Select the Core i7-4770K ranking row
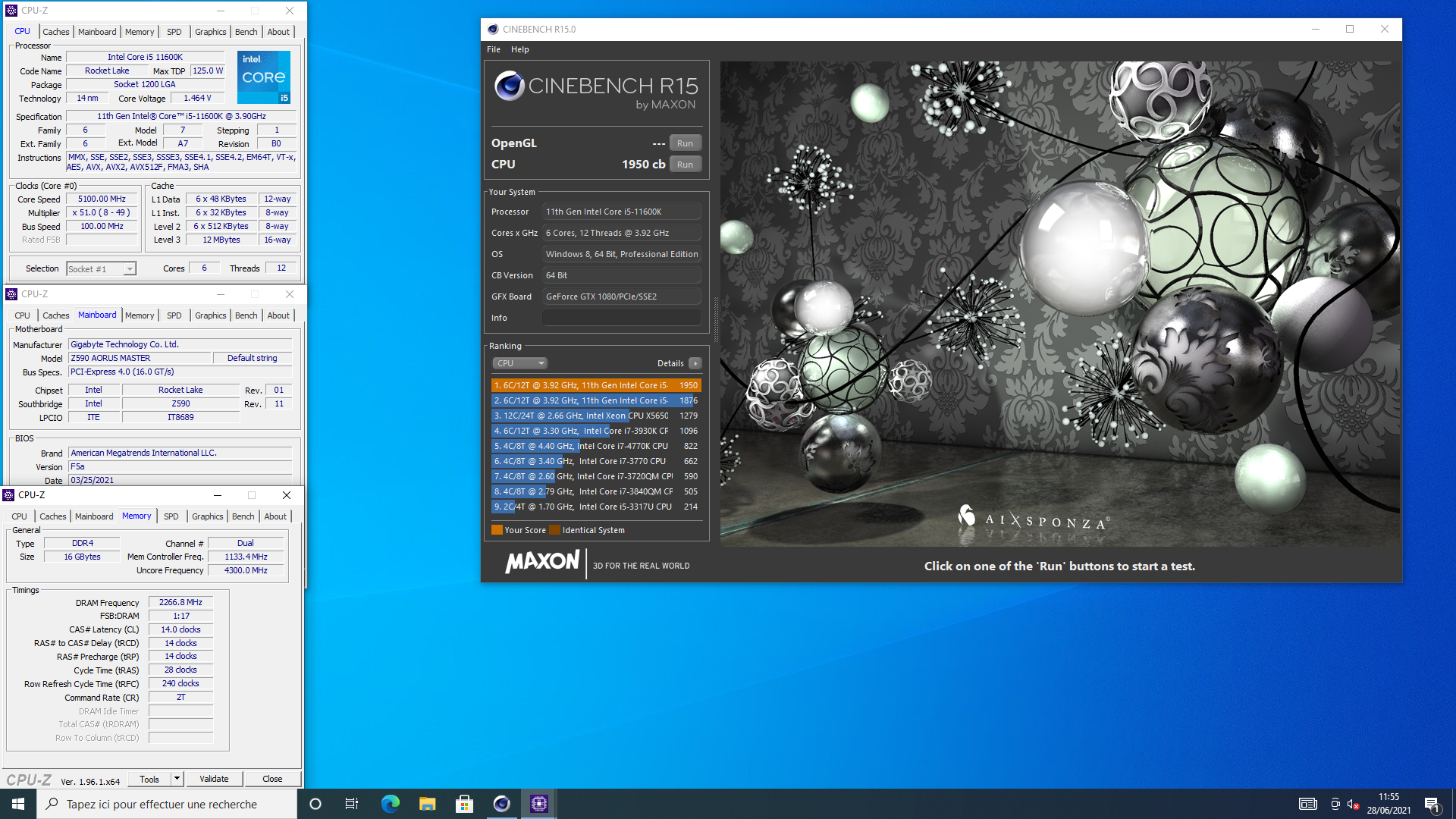 596,446
